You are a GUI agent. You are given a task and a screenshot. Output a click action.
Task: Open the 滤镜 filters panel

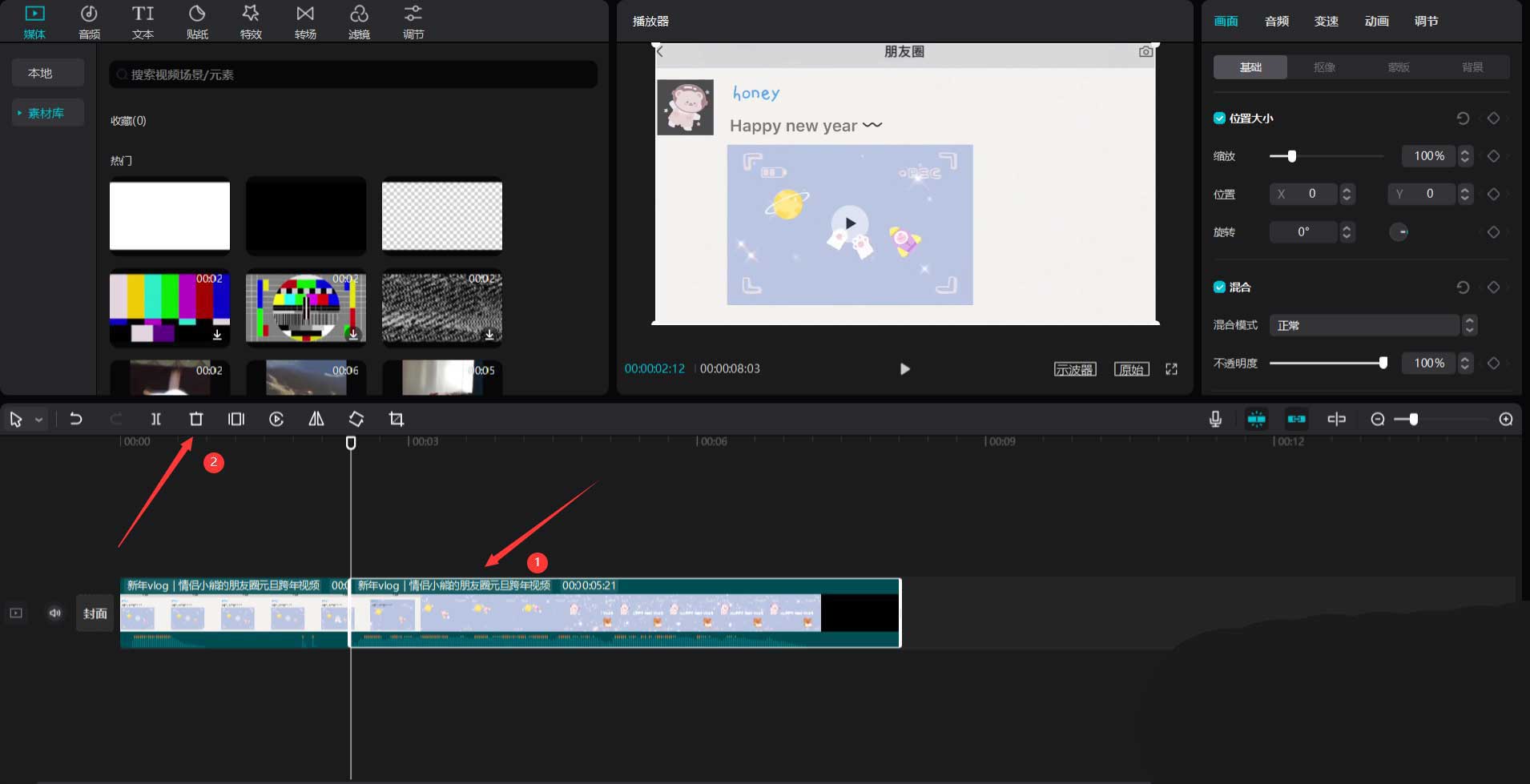(x=359, y=22)
